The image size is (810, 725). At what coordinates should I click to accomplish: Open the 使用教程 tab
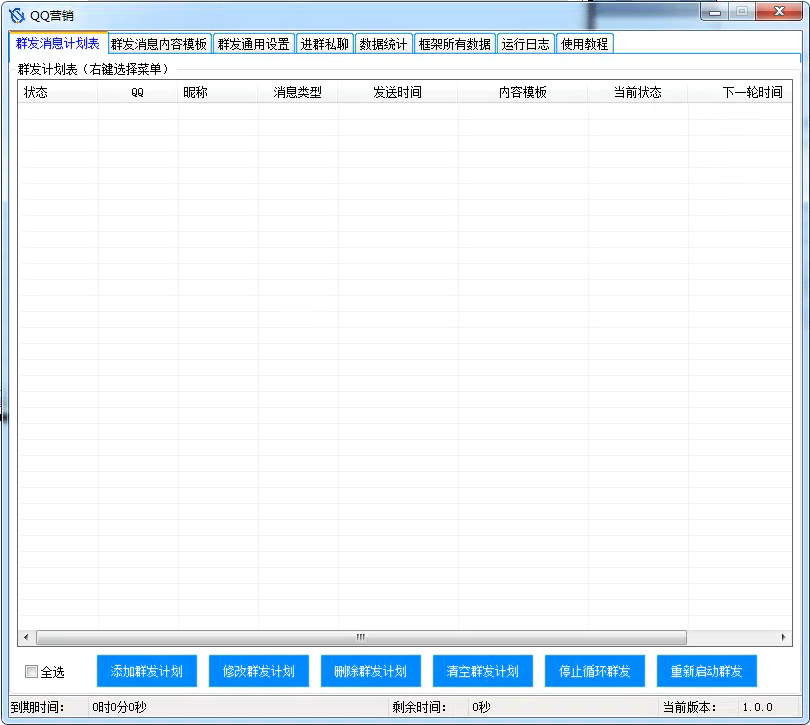(x=585, y=44)
